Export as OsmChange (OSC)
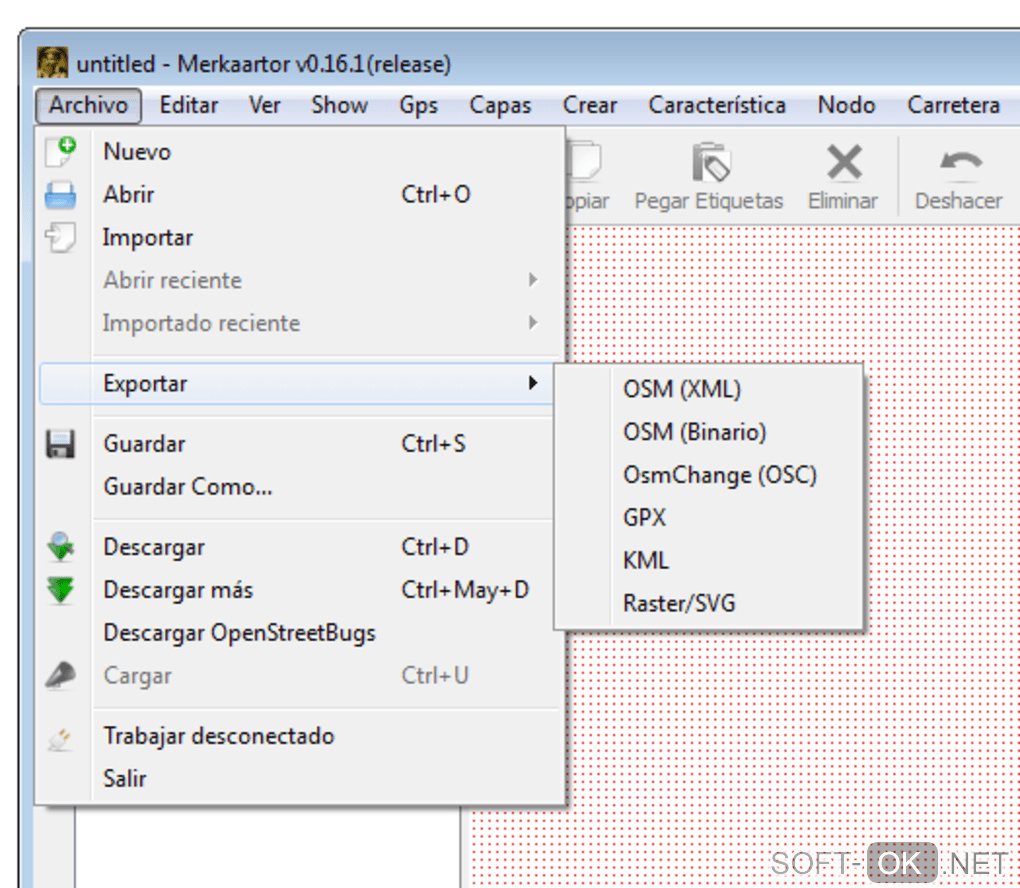Image resolution: width=1020 pixels, height=888 pixels. pos(709,475)
